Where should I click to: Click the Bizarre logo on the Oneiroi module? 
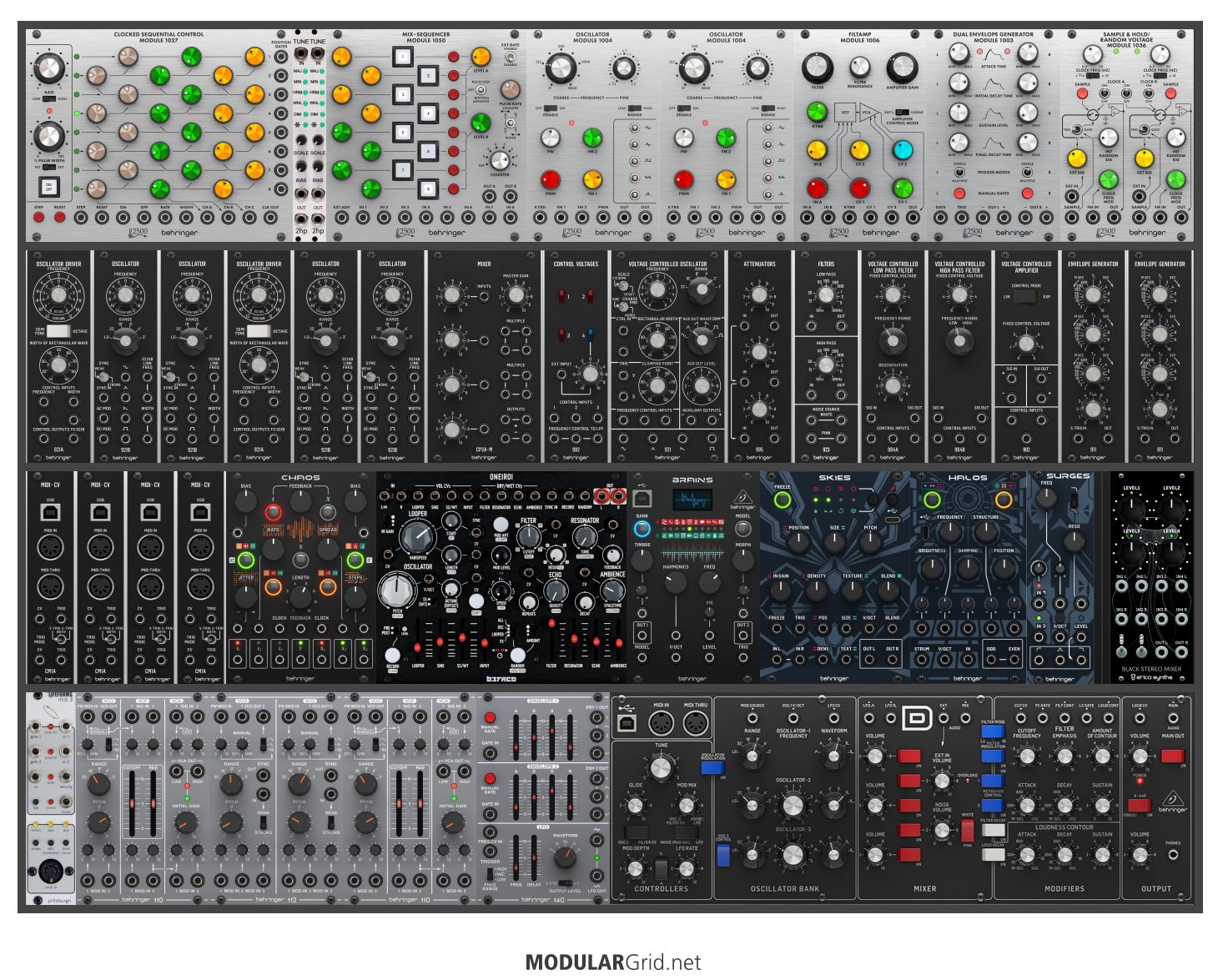(x=501, y=678)
